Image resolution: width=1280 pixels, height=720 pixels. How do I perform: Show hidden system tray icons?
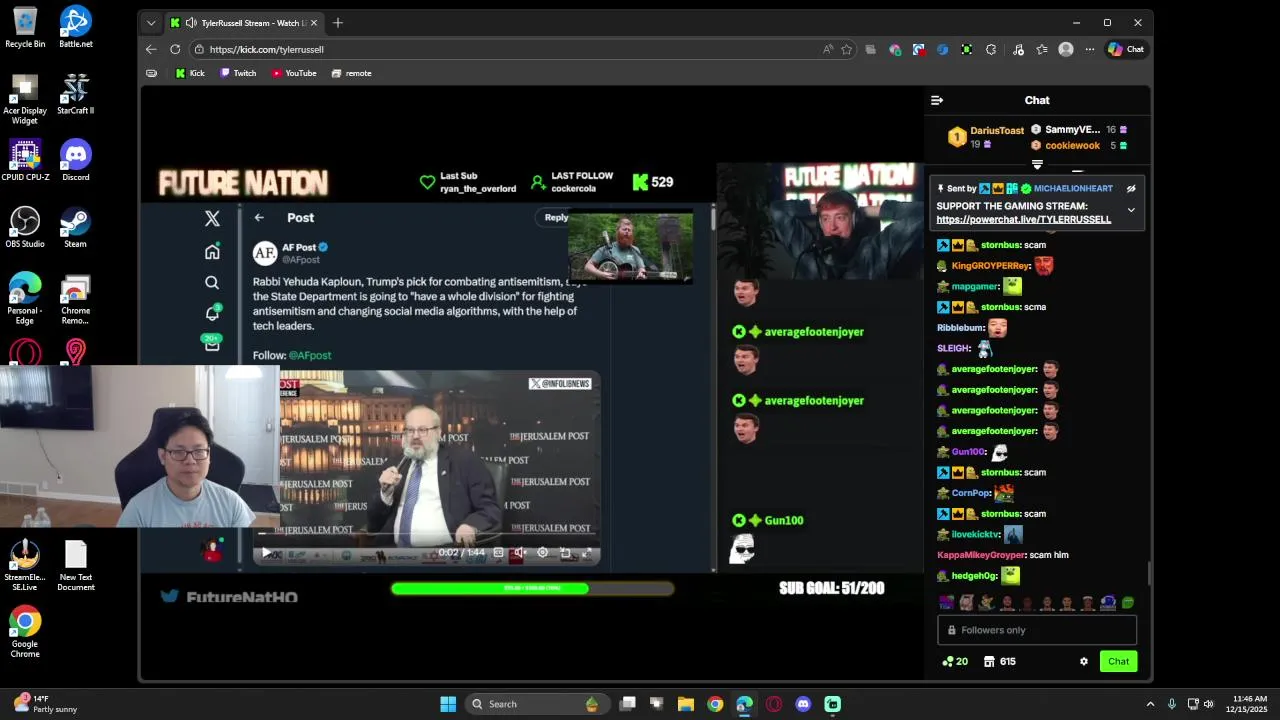coord(1150,704)
